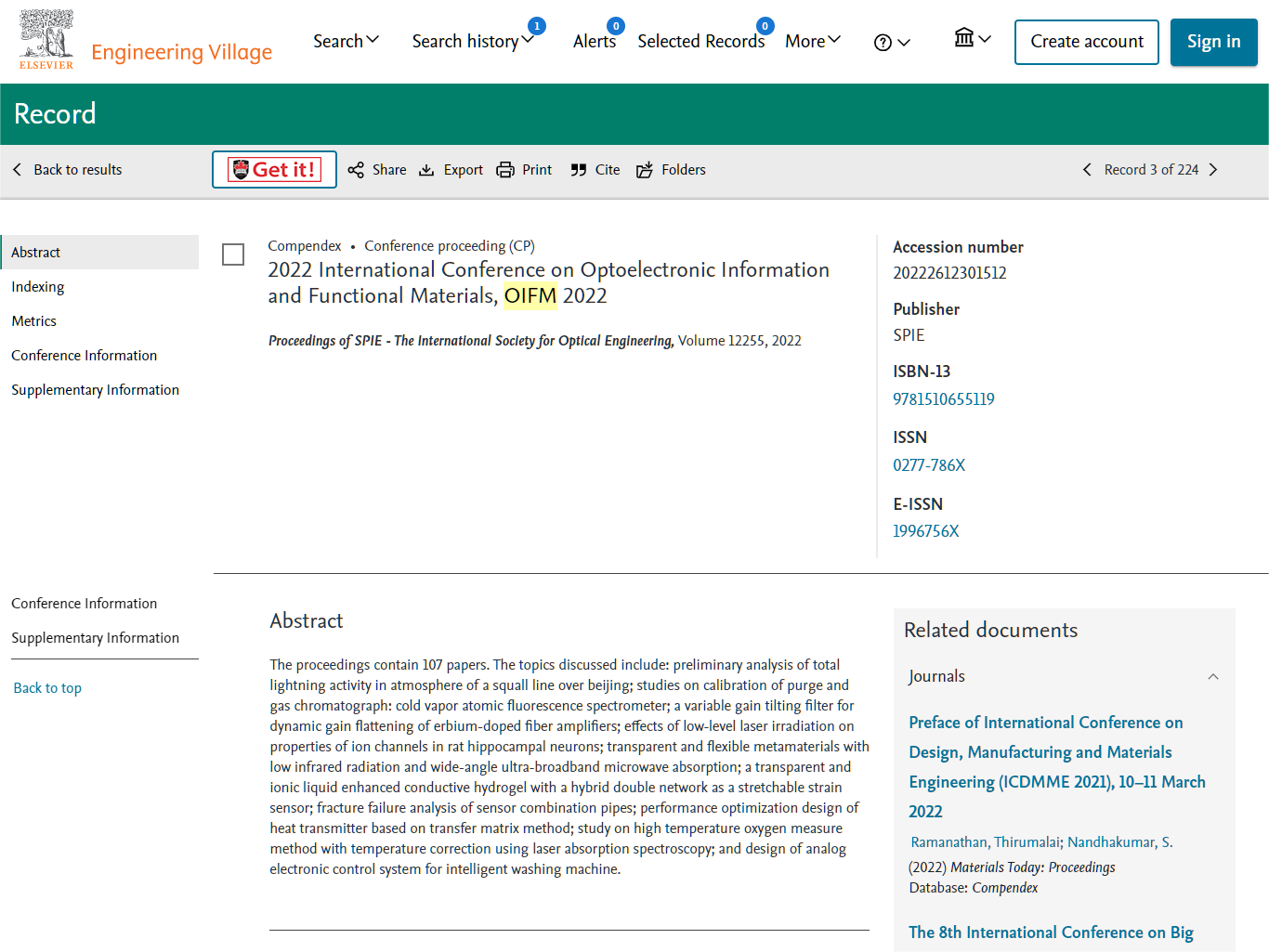Screen dimensions: 1269x952
Task: Open the Search history menu
Action: (x=473, y=41)
